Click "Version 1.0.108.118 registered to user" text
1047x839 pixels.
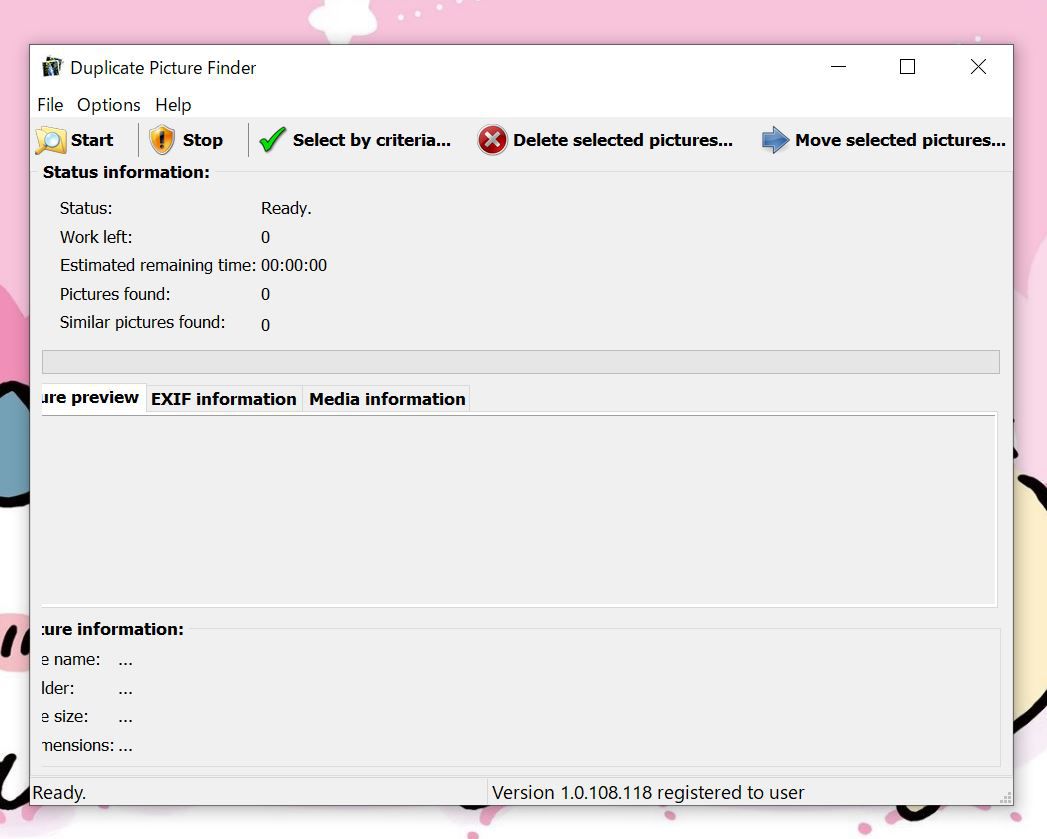(648, 793)
